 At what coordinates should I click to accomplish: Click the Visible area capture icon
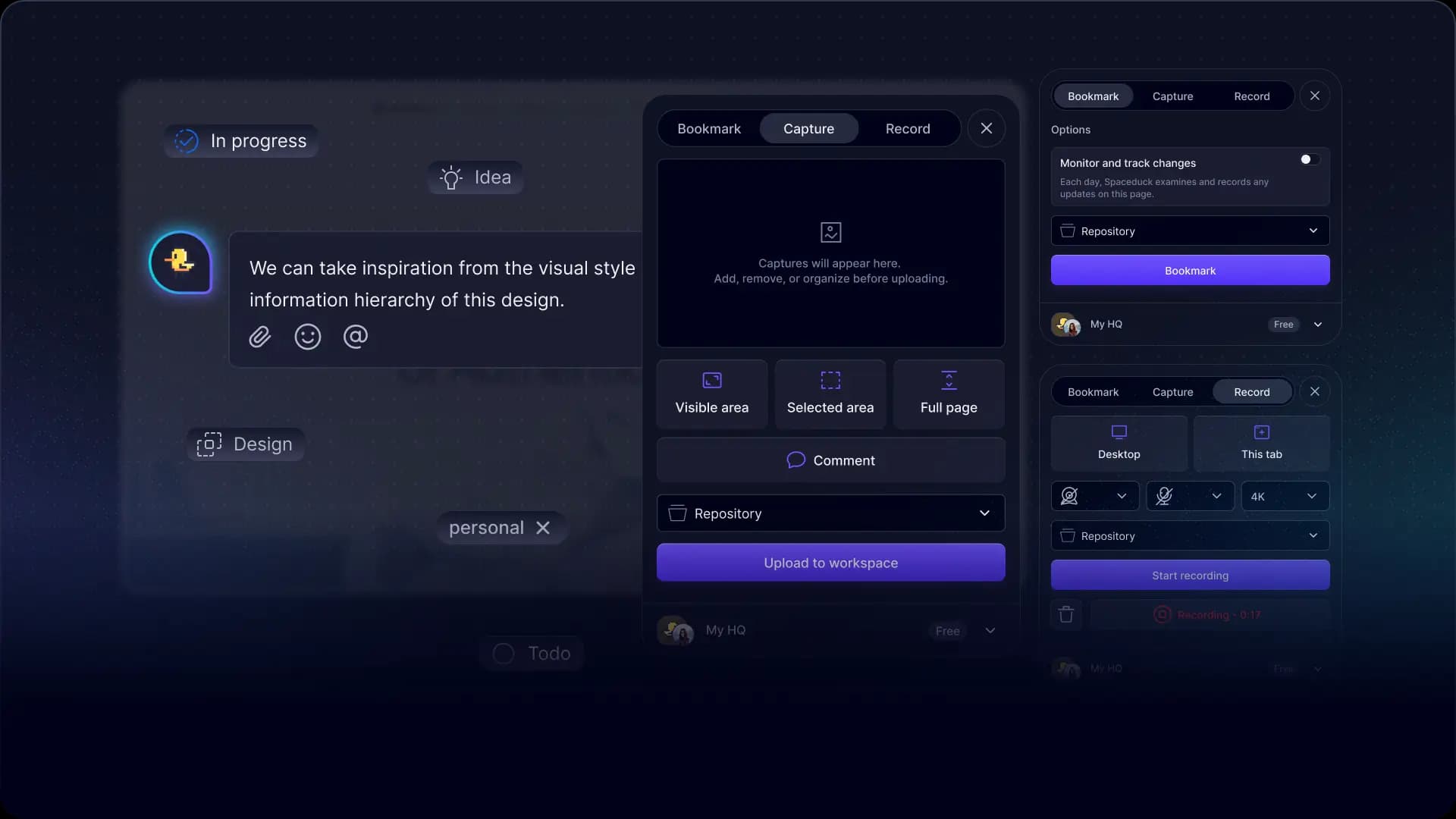(x=712, y=380)
